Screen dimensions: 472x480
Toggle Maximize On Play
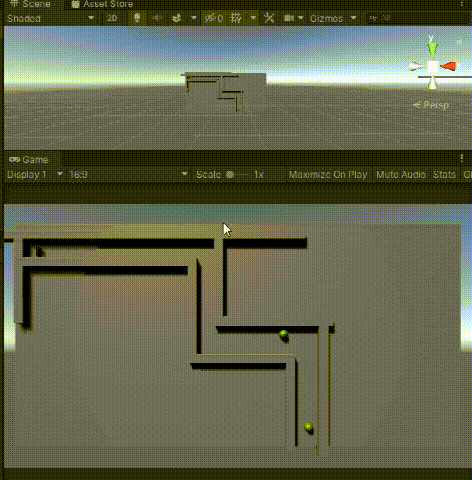point(328,174)
